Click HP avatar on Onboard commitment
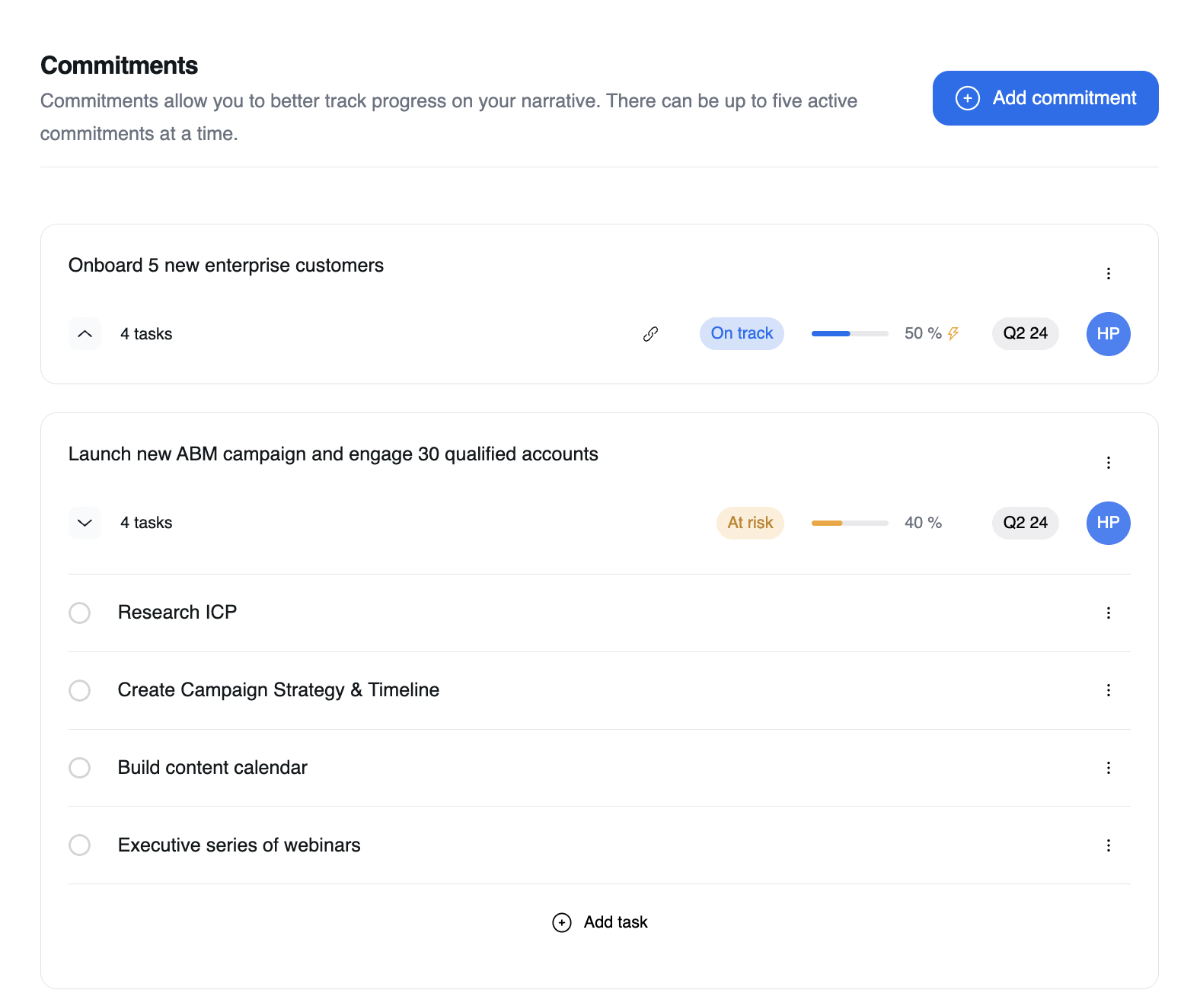 coord(1108,334)
